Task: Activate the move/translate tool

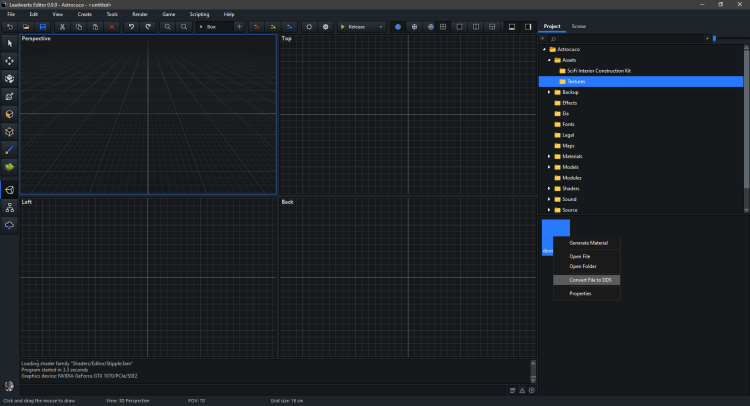Action: (x=10, y=61)
